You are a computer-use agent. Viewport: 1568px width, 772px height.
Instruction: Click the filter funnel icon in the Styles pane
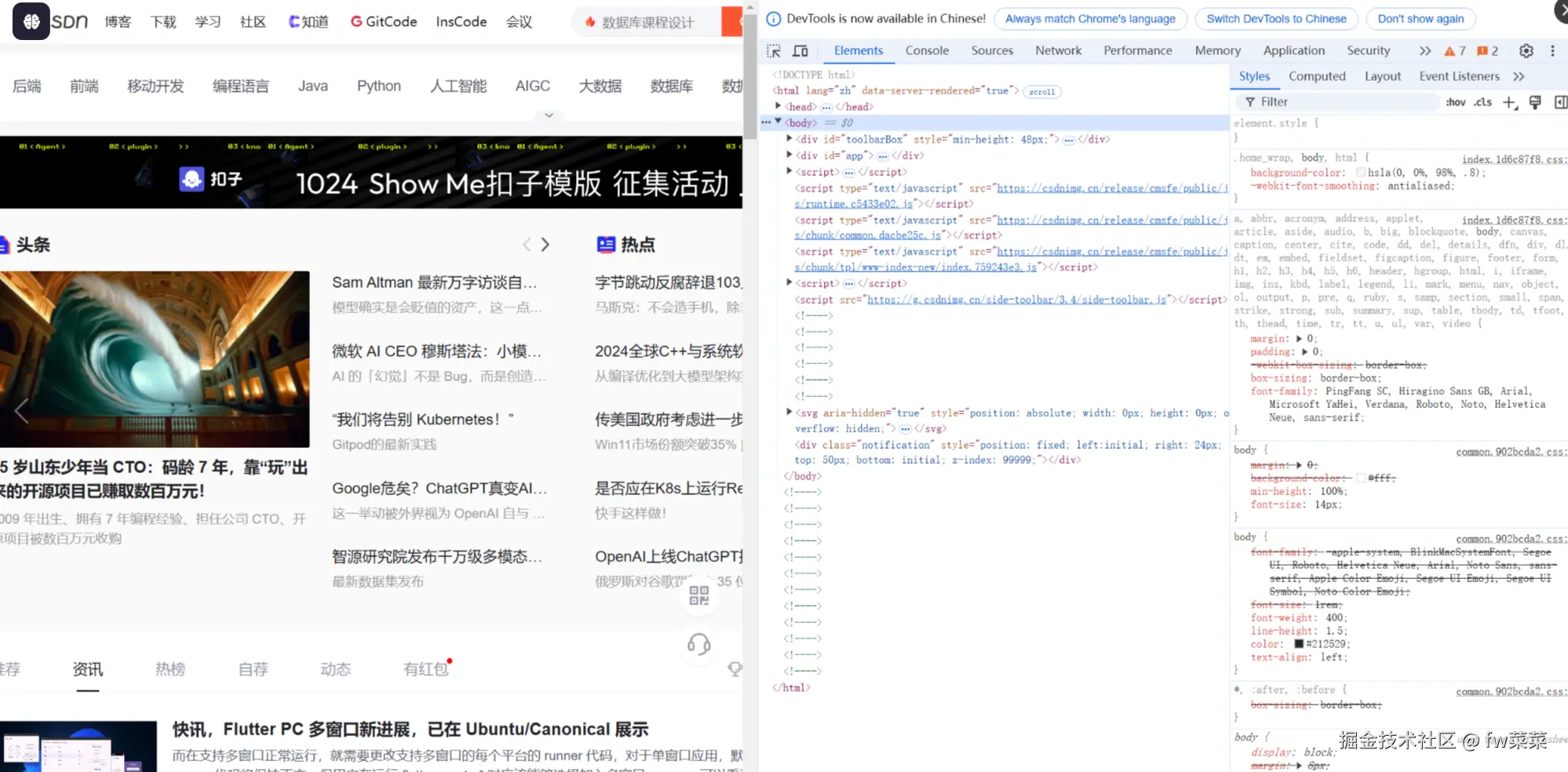1250,102
